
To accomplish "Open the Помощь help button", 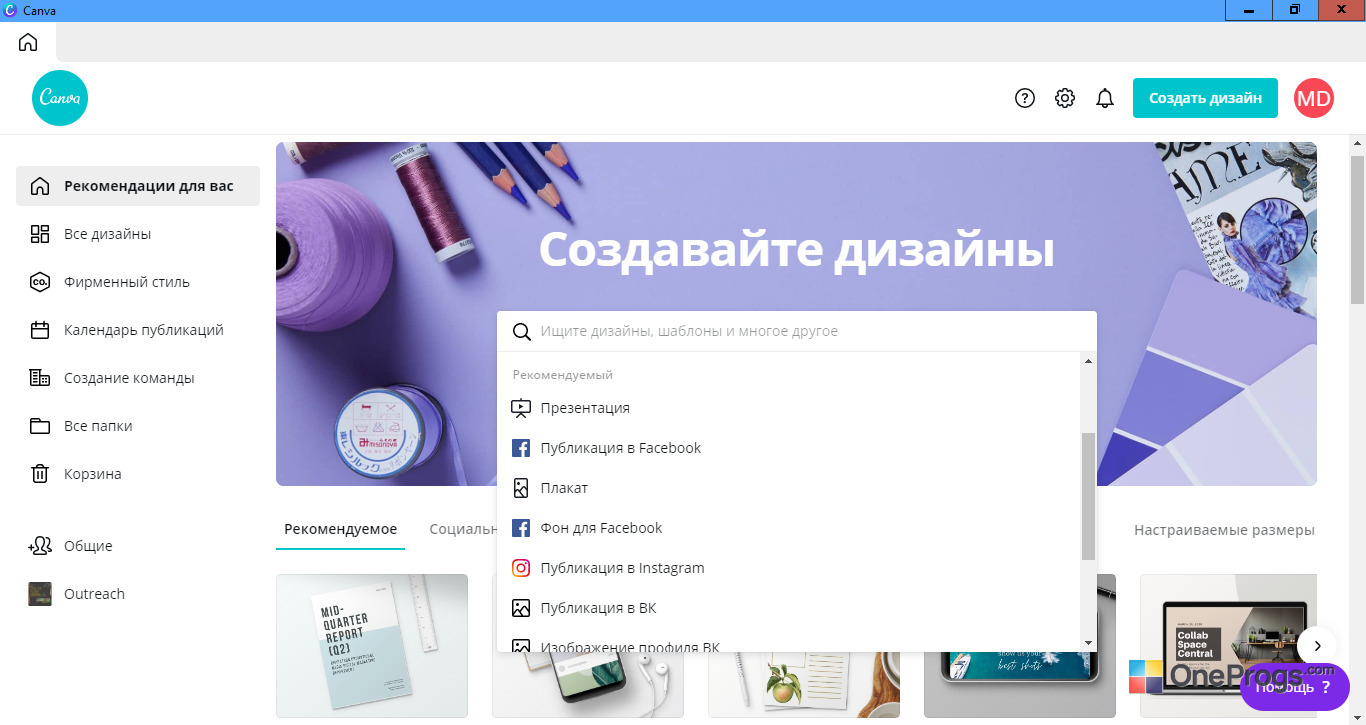I will click(1294, 687).
